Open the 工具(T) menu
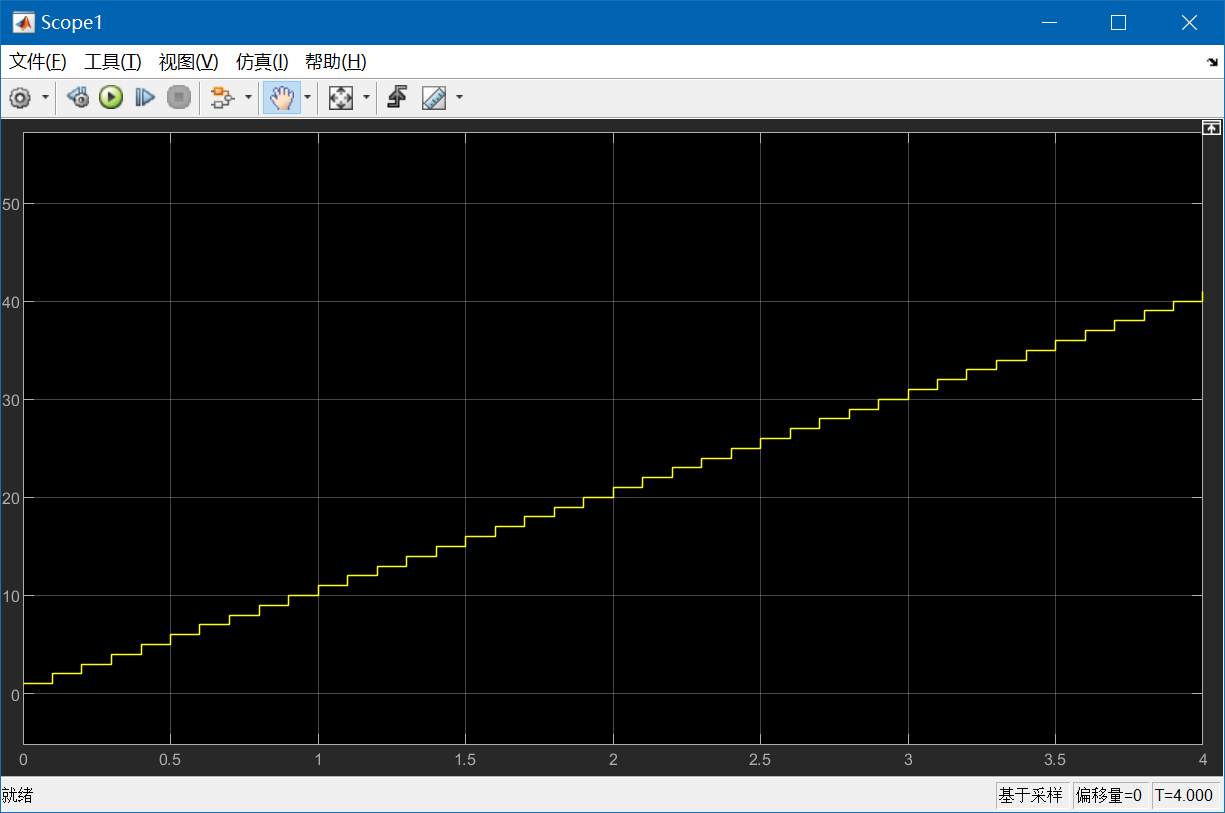 point(113,62)
